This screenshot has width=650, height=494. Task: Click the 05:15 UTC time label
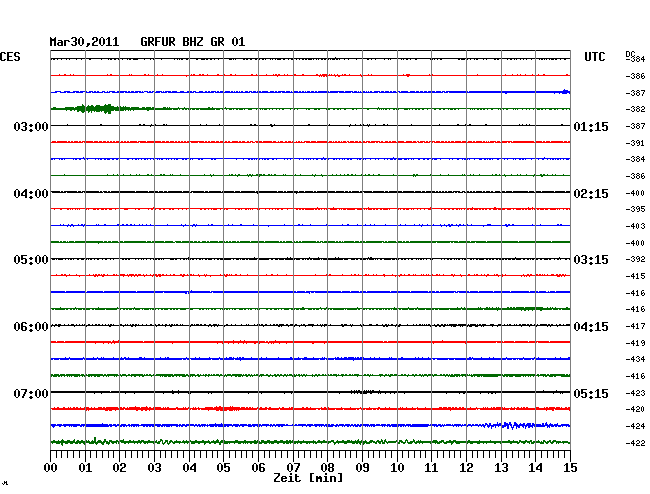[x=591, y=393]
